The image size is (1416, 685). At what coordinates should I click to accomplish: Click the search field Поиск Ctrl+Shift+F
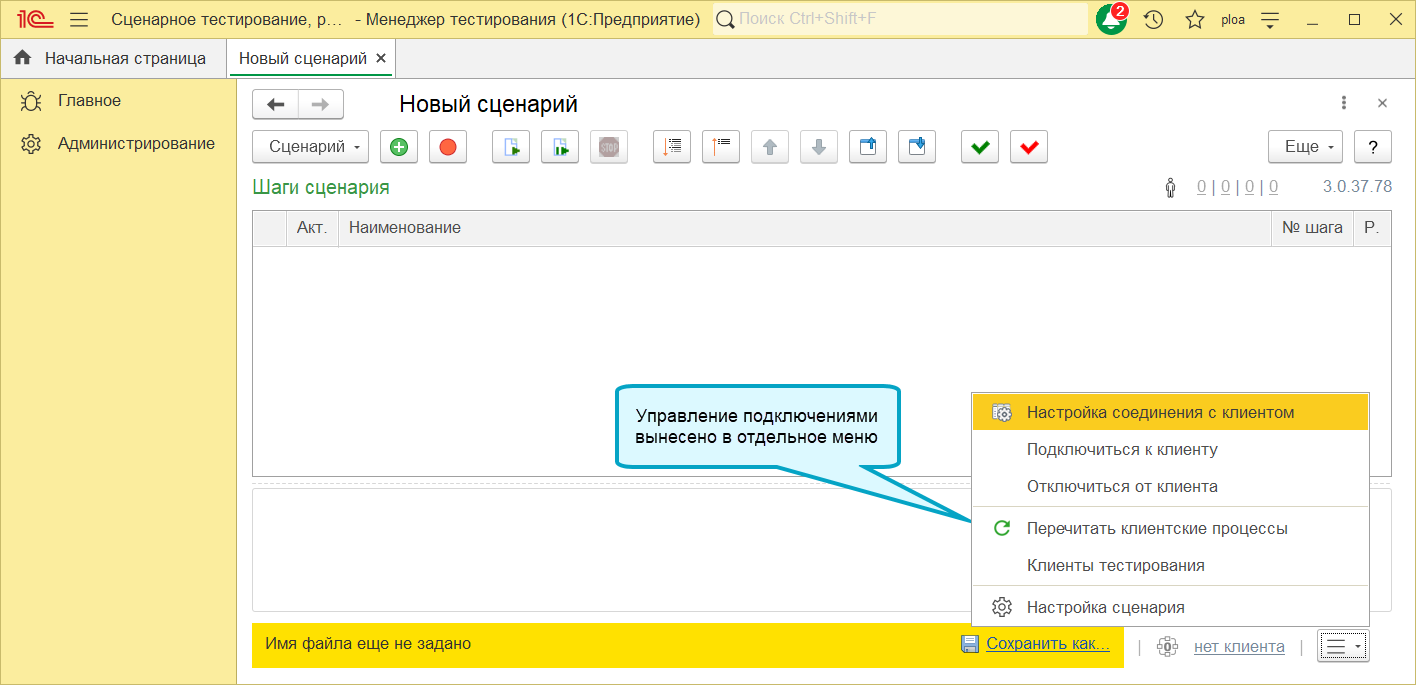click(x=900, y=19)
